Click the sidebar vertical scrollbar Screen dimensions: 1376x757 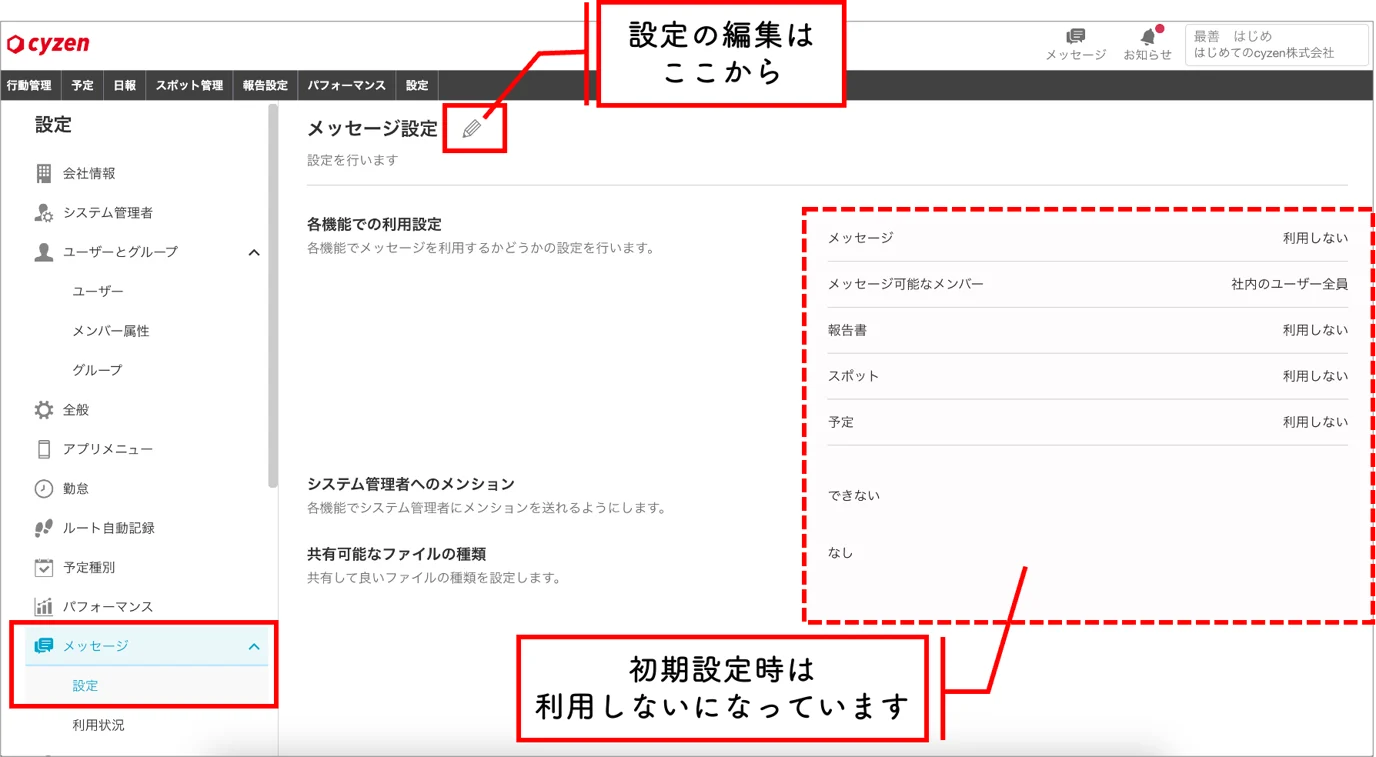(x=273, y=296)
